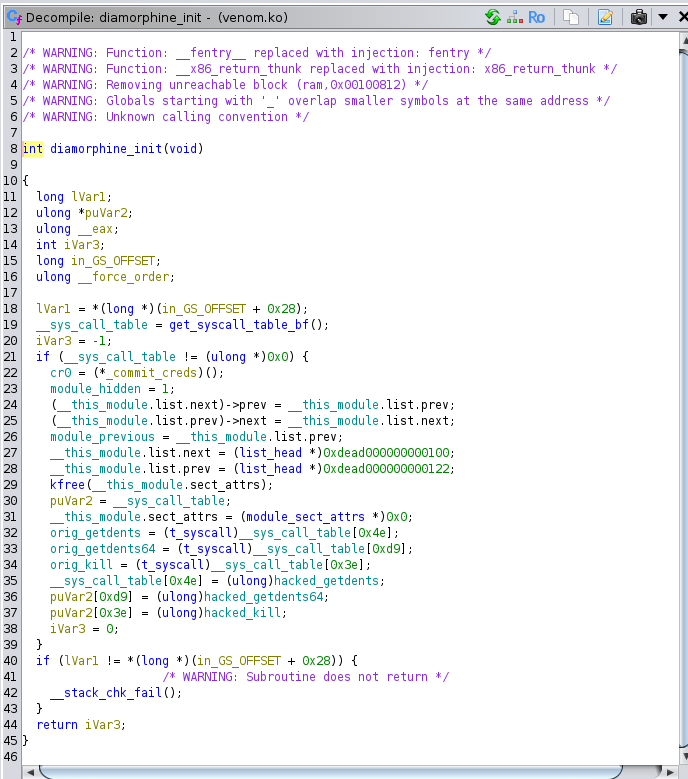Click 'in_GS_OFFSET' on line 15

pyautogui.click(x=113, y=261)
